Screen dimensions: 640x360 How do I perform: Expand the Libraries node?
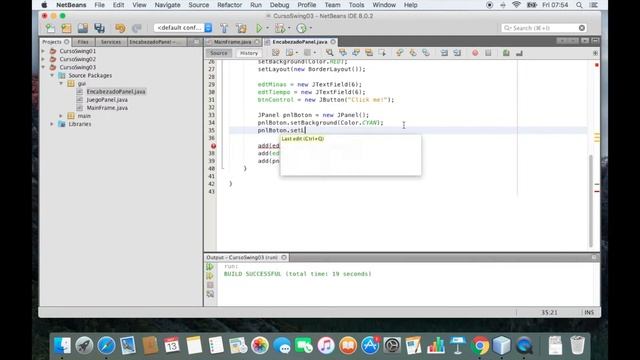tap(52, 124)
